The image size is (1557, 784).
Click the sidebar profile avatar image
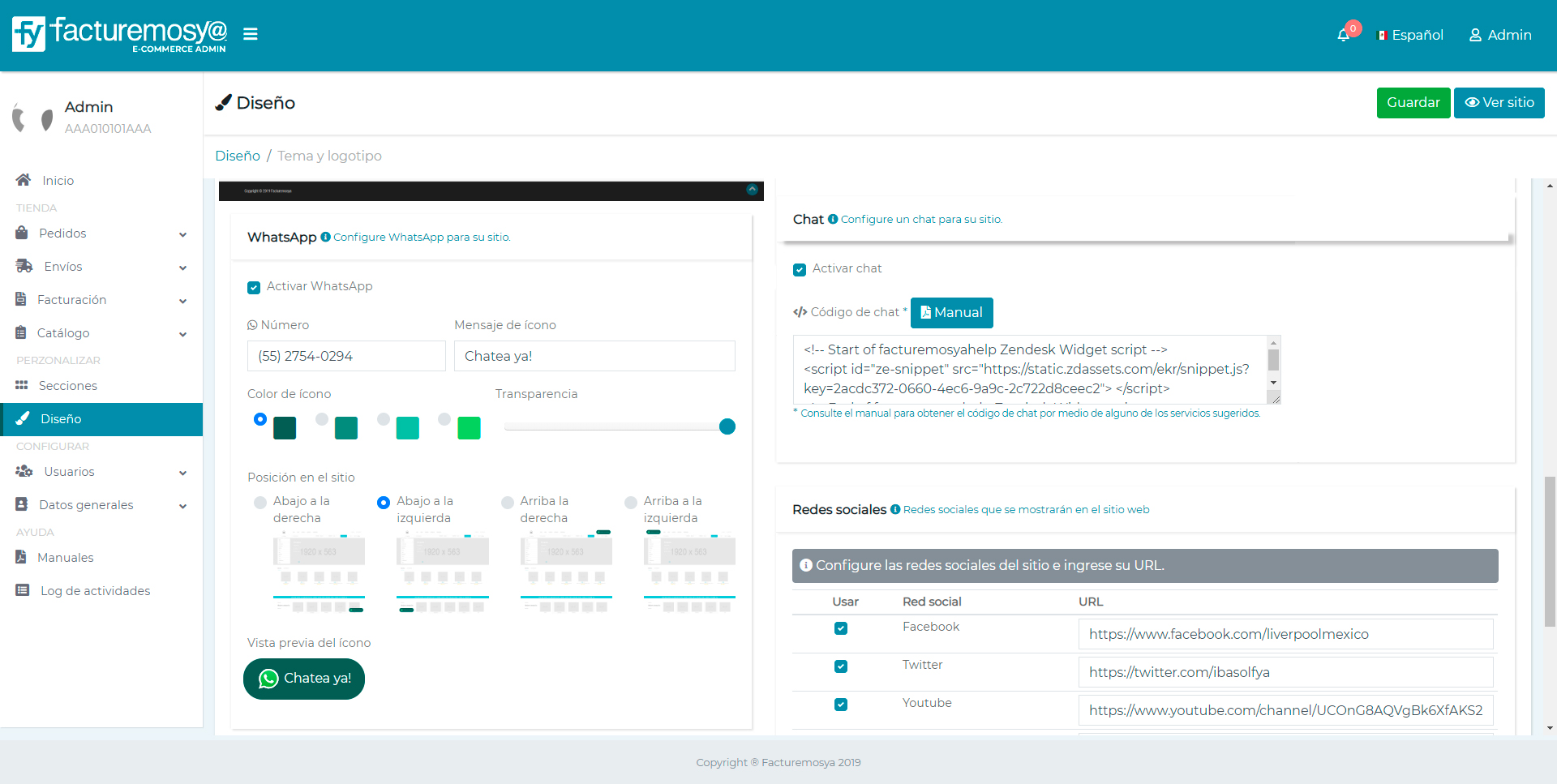pyautogui.click(x=33, y=118)
